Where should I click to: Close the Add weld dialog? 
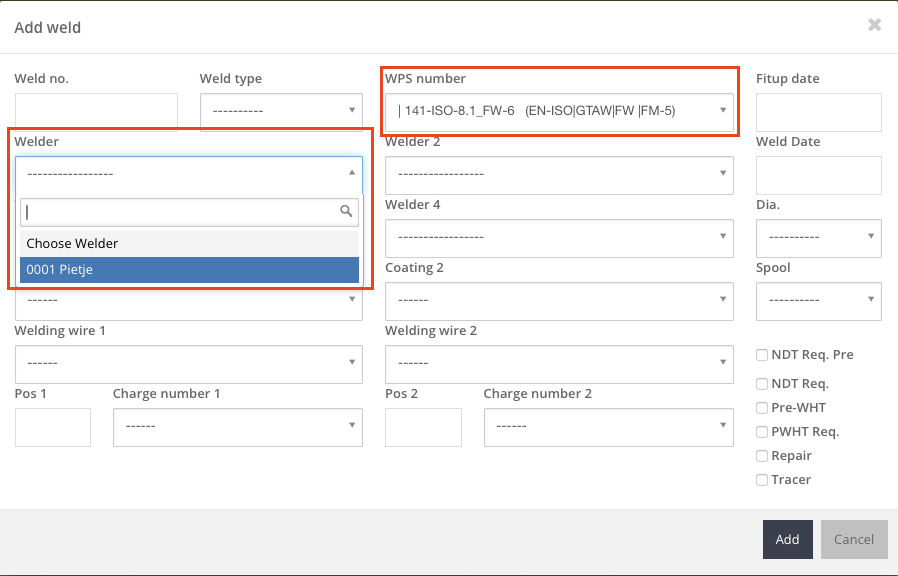click(874, 25)
